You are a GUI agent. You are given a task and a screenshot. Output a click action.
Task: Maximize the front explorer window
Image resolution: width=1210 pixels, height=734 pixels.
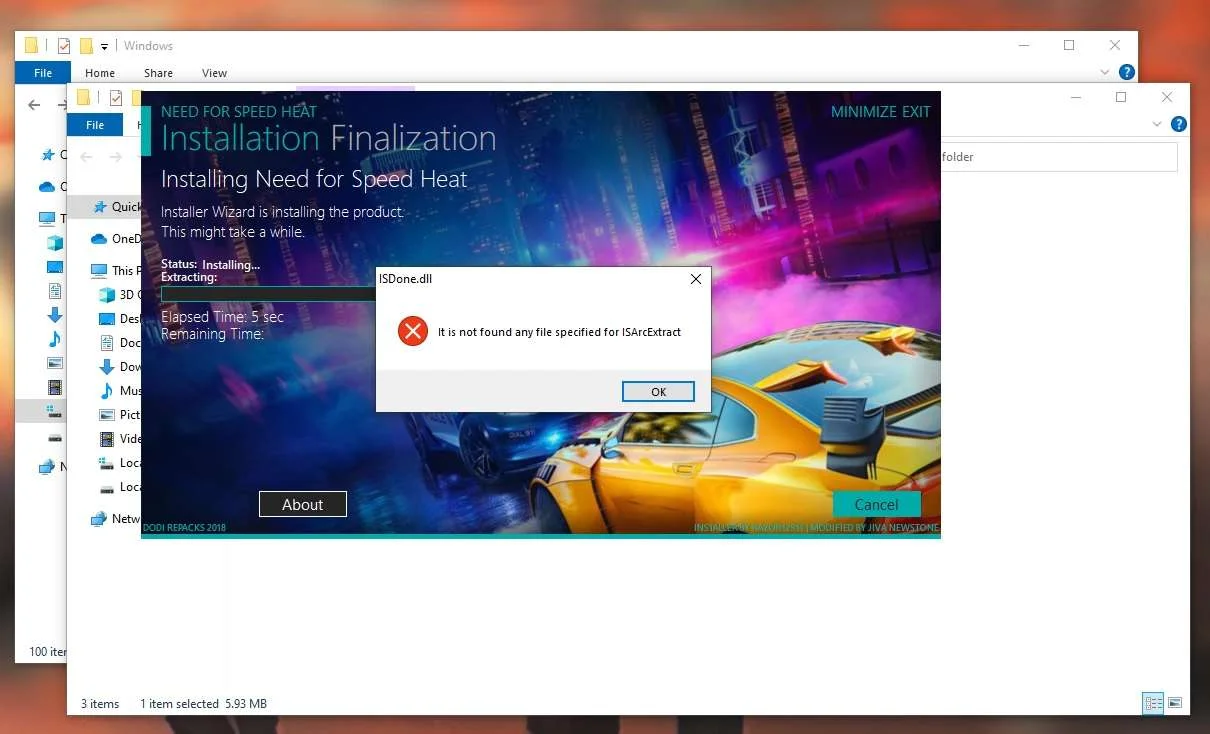[x=1121, y=97]
